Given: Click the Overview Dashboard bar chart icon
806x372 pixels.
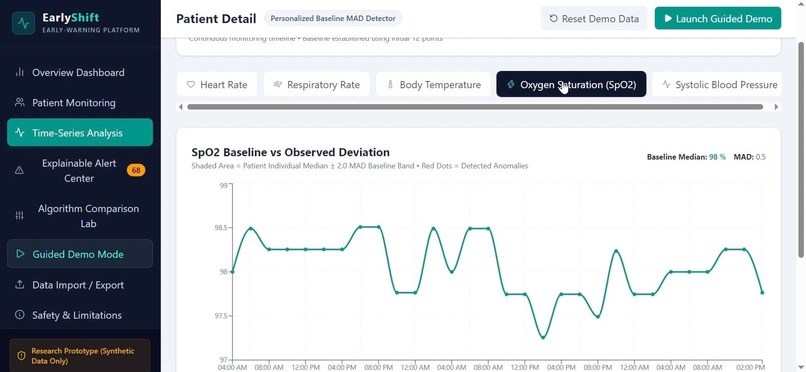Looking at the screenshot, I should [x=20, y=72].
